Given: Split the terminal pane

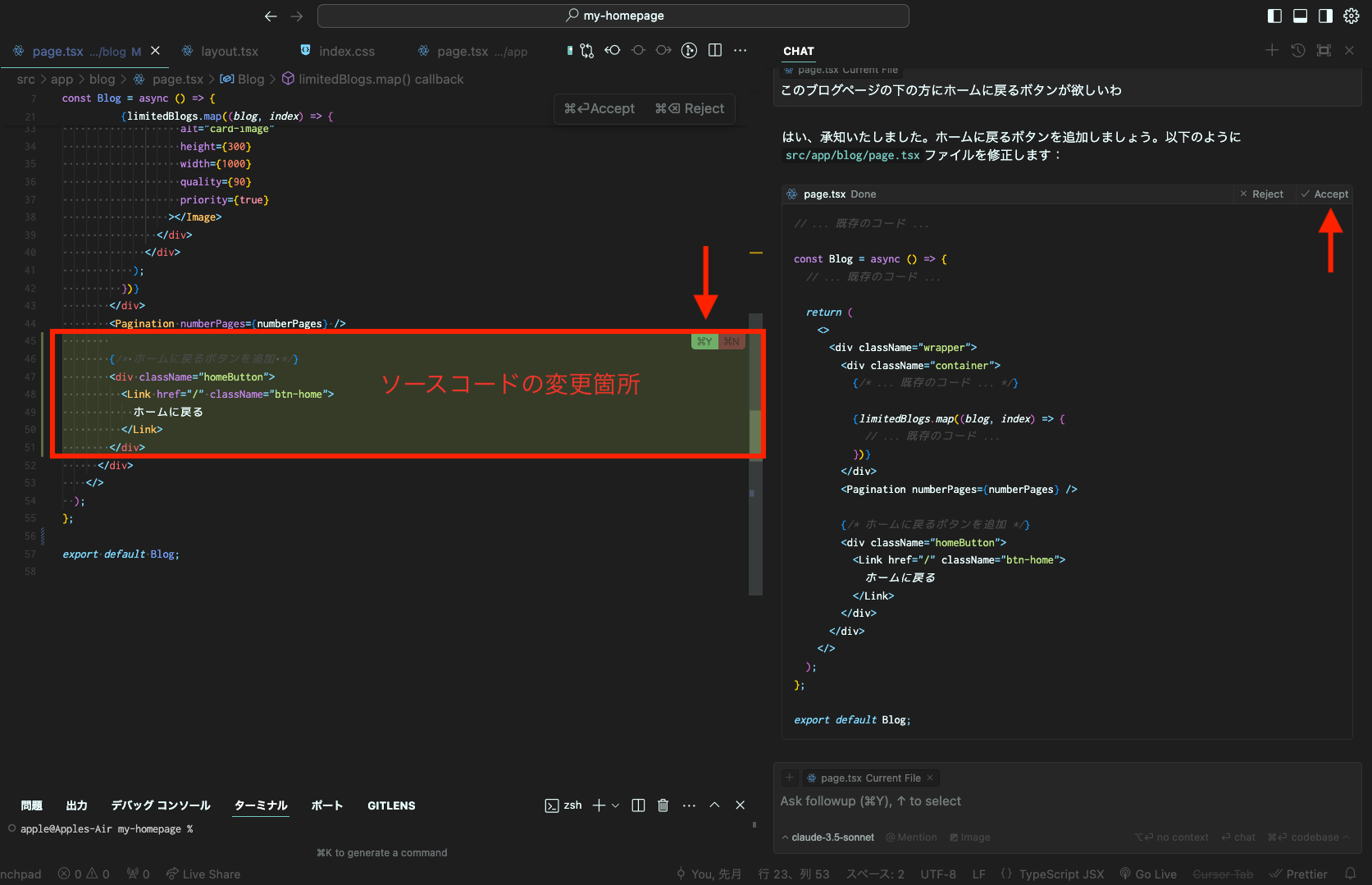Looking at the screenshot, I should (x=638, y=805).
